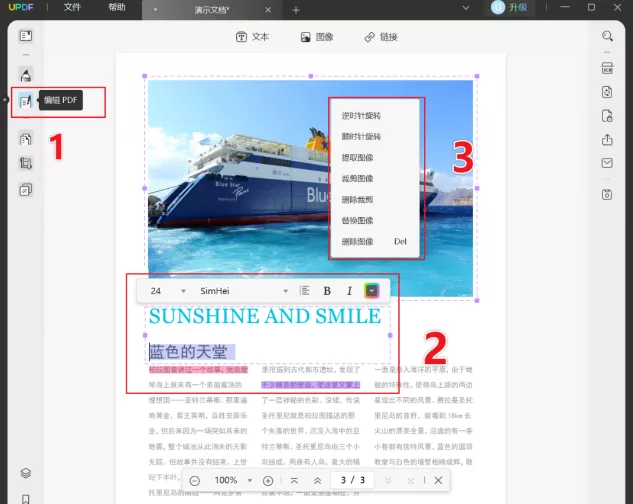
Task: Add Text with the 文本 tool
Action: pos(252,37)
